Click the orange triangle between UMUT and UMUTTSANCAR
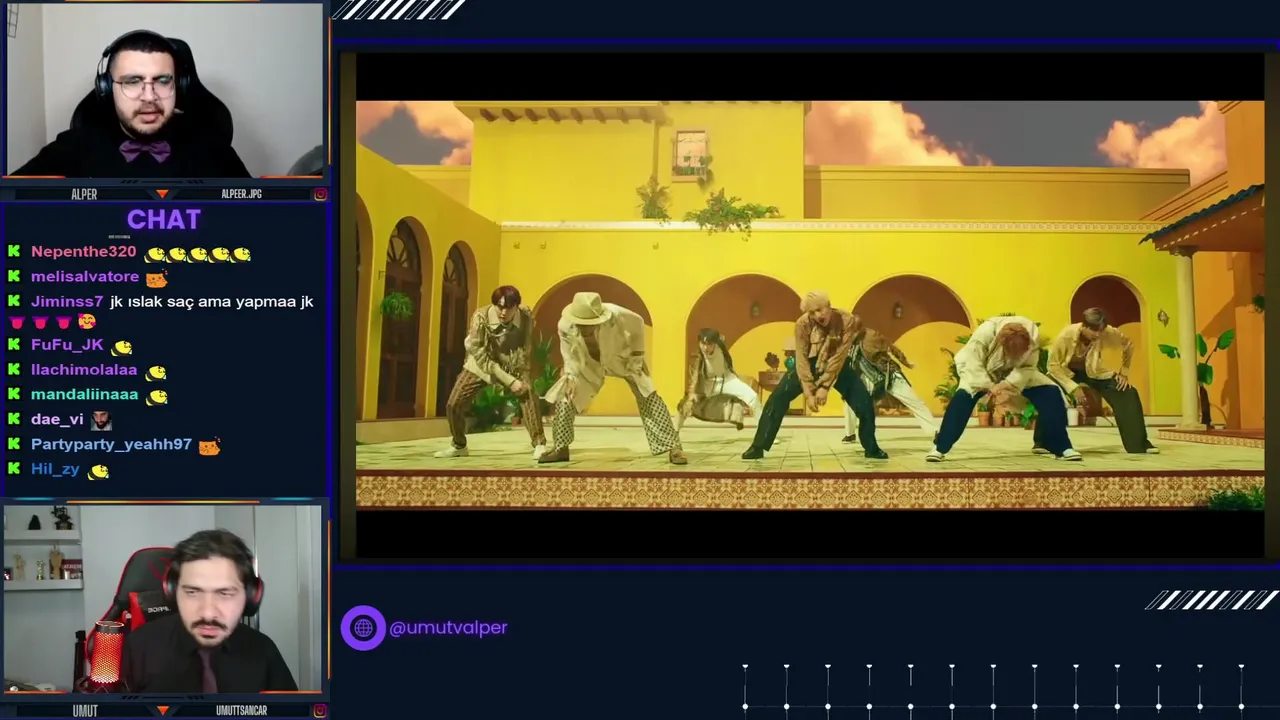This screenshot has height=720, width=1280. pos(162,711)
